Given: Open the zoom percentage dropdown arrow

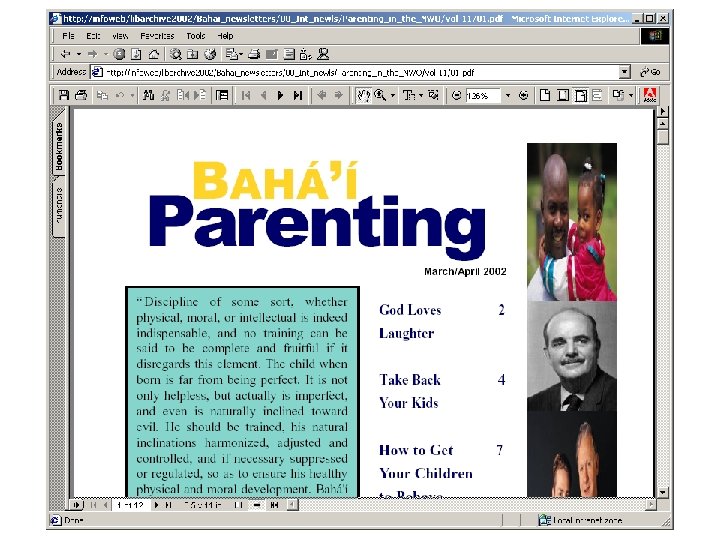Looking at the screenshot, I should click(507, 96).
